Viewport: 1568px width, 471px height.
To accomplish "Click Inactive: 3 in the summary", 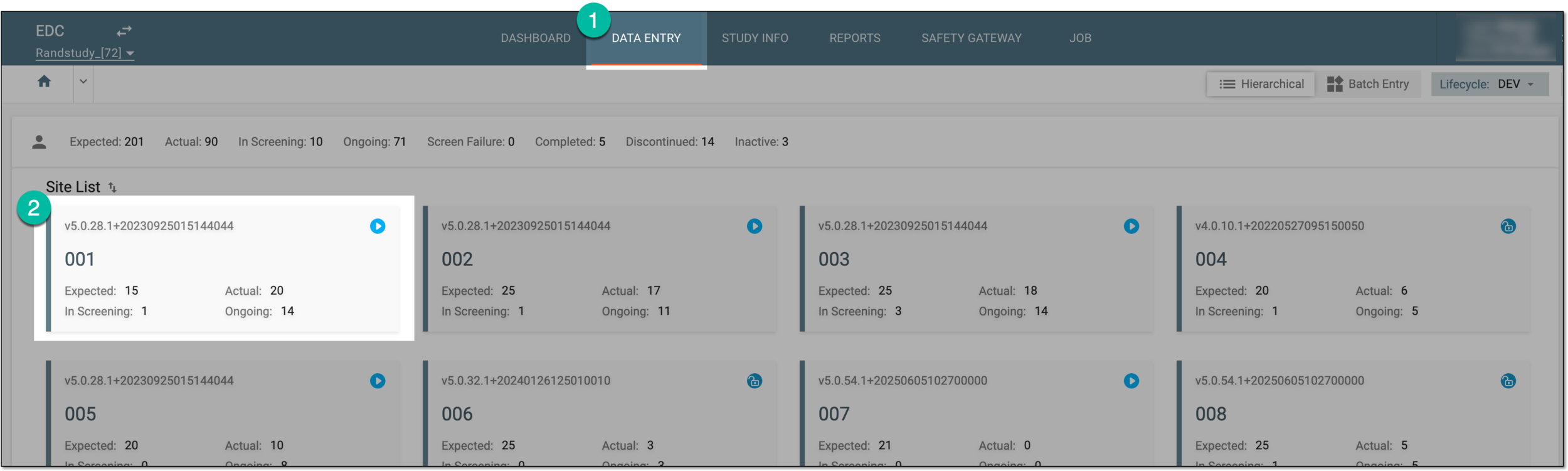I will click(x=761, y=142).
